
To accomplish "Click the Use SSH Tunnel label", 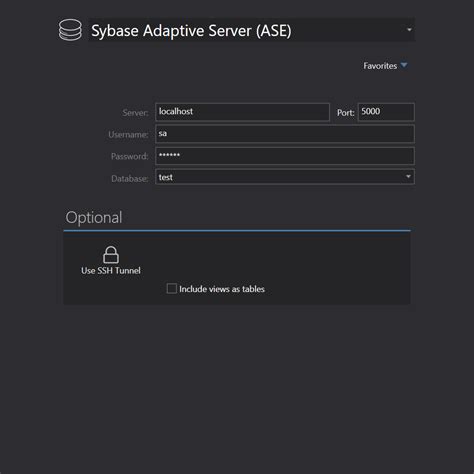I will point(111,271).
